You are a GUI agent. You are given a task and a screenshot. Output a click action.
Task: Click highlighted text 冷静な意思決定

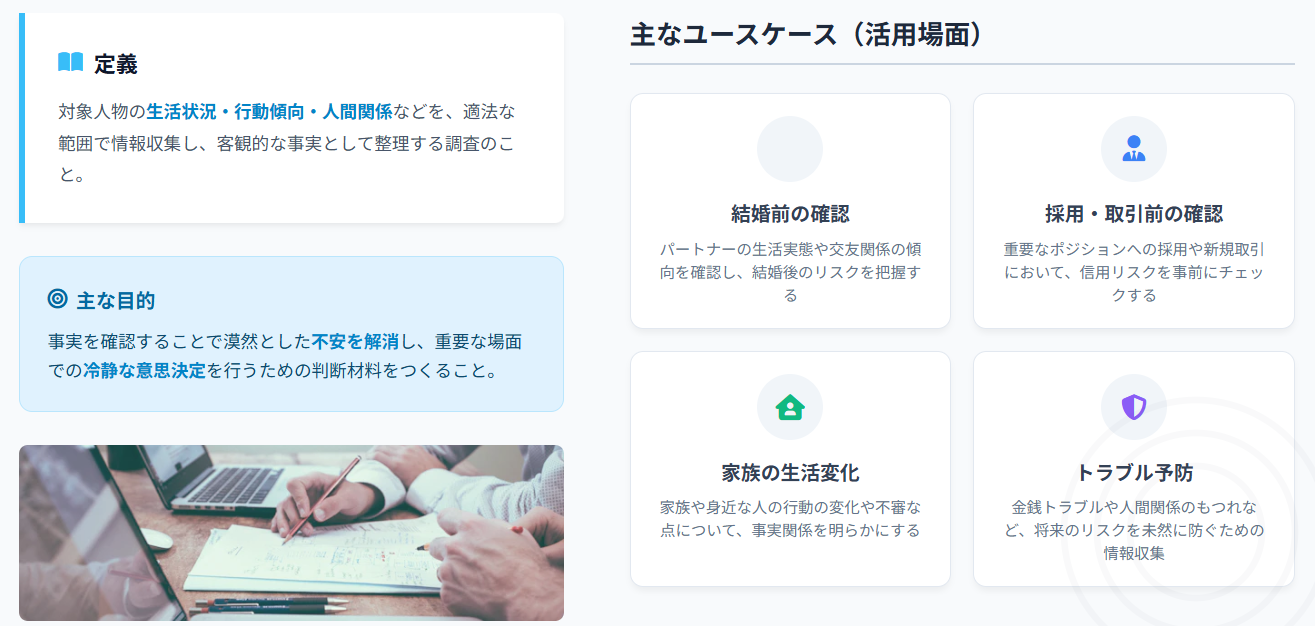(145, 371)
